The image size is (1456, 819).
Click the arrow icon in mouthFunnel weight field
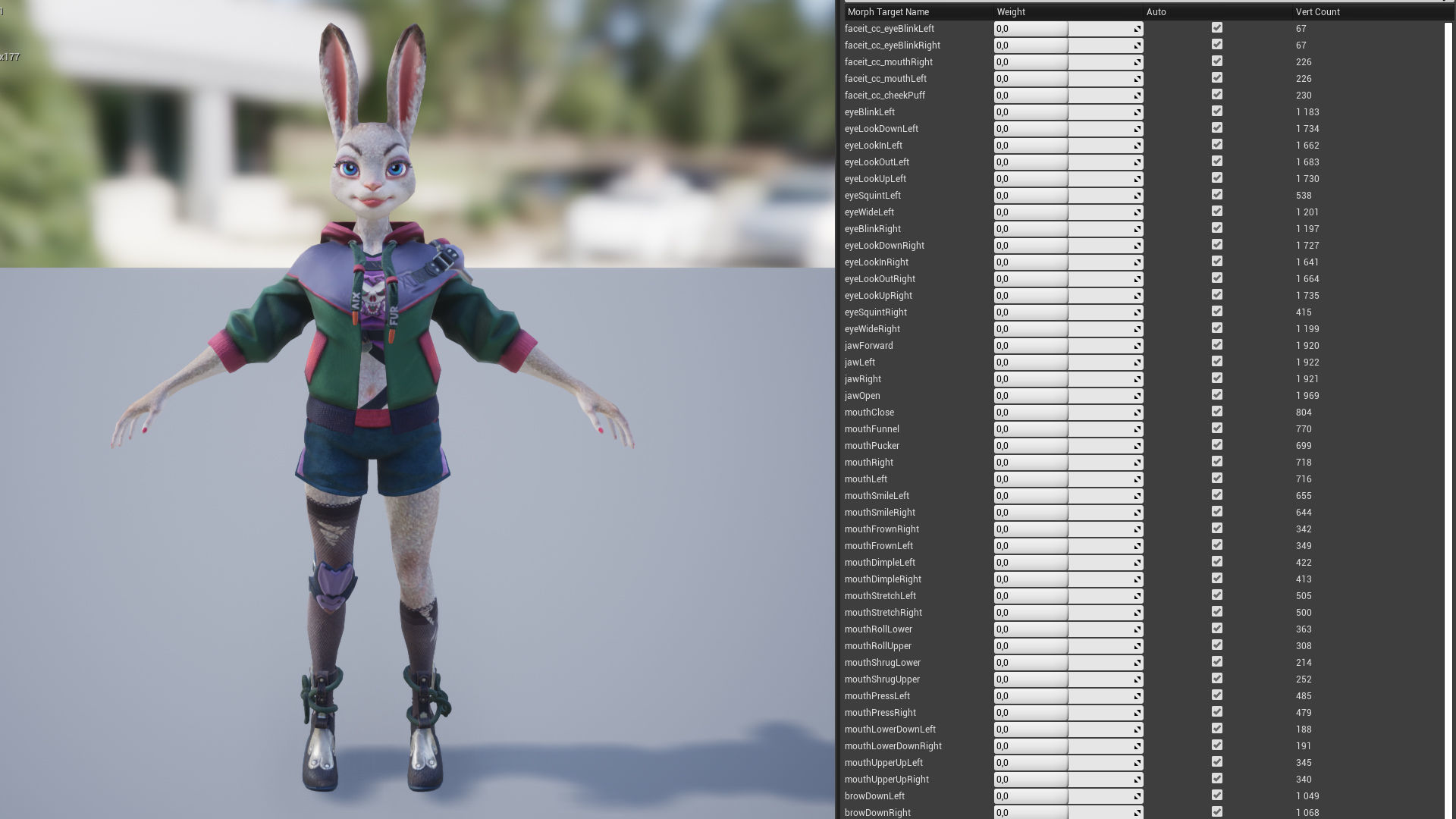click(x=1137, y=430)
